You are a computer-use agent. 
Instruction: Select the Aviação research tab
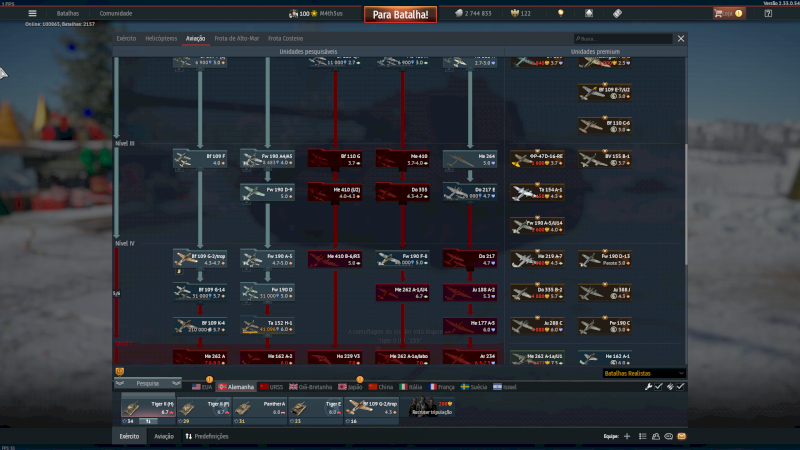click(195, 38)
